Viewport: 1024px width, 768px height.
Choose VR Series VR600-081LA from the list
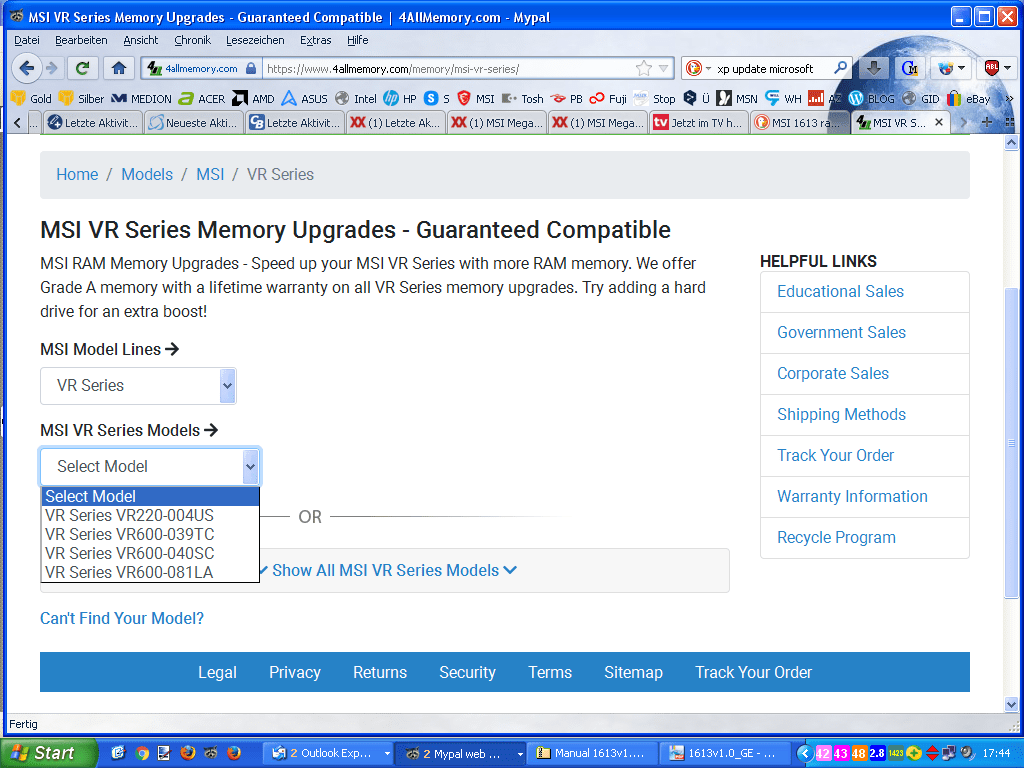tap(151, 572)
